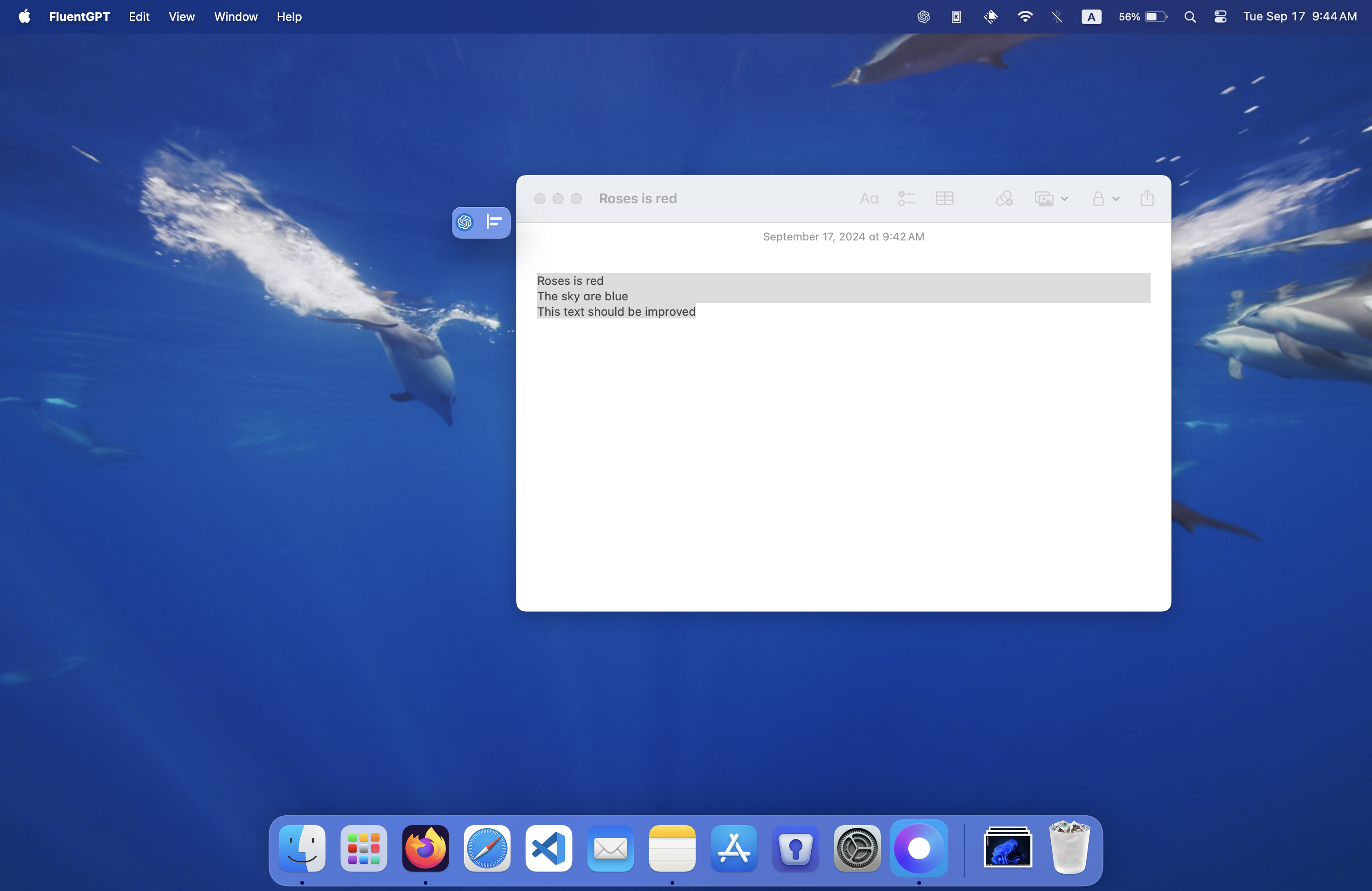Click the Wi-Fi menu bar icon

point(1024,17)
